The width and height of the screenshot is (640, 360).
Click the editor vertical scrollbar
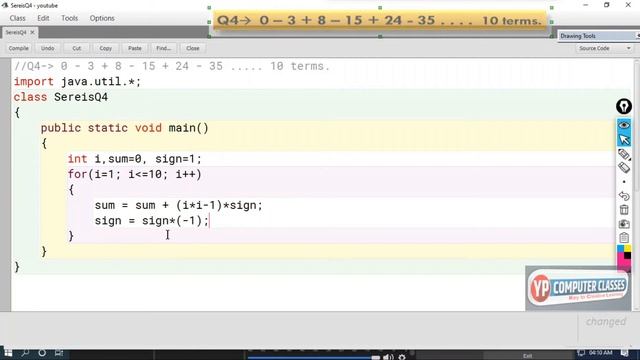636,184
